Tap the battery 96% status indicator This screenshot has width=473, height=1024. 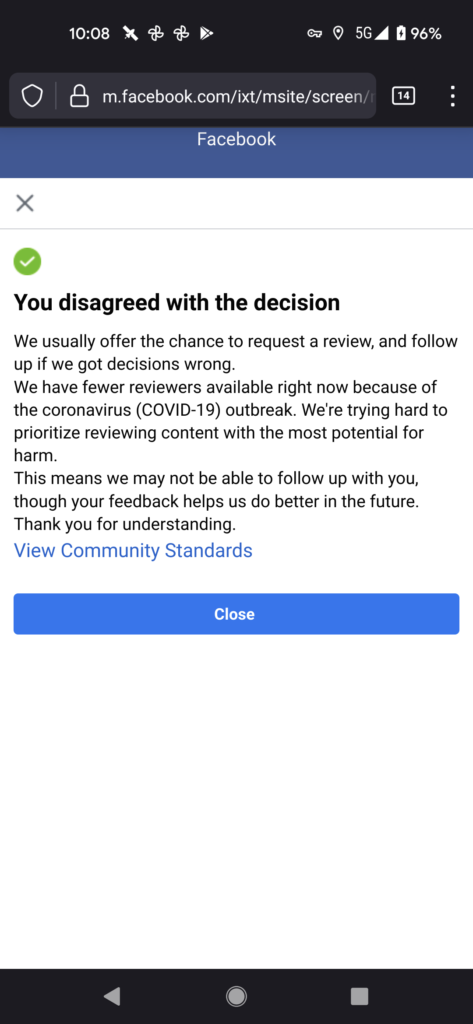tap(419, 33)
